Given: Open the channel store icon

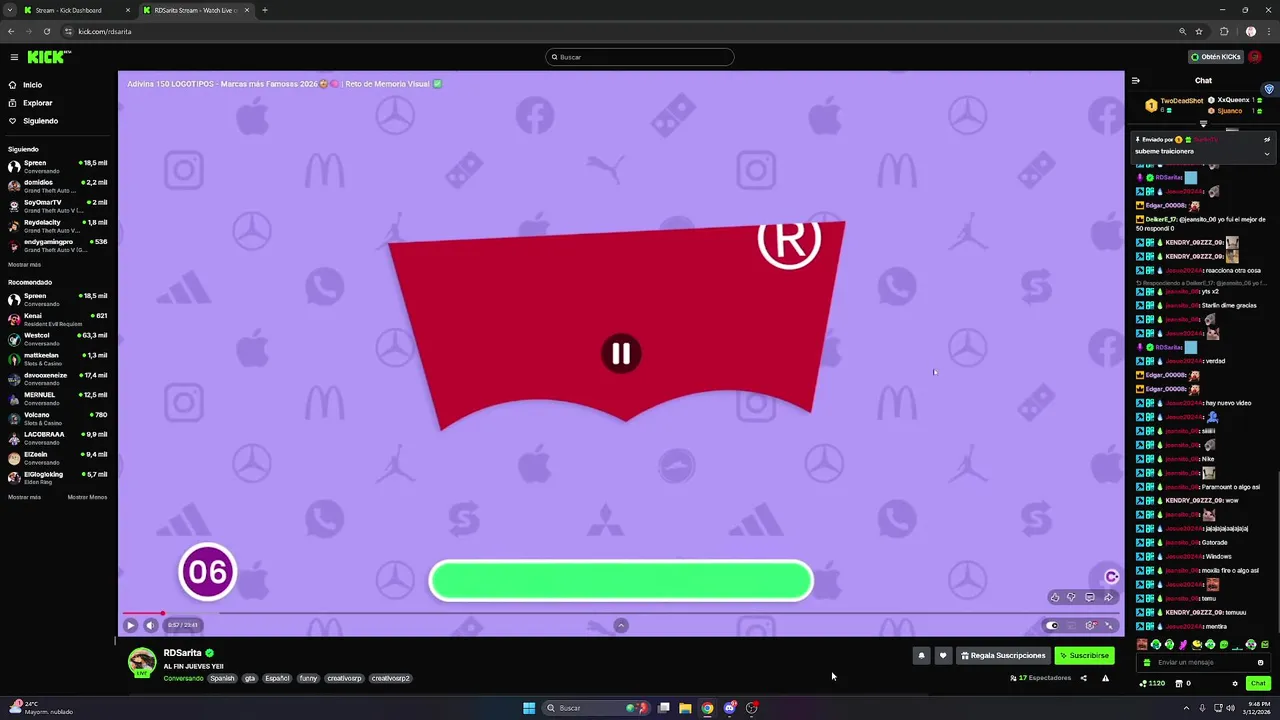Looking at the screenshot, I should point(1177,684).
